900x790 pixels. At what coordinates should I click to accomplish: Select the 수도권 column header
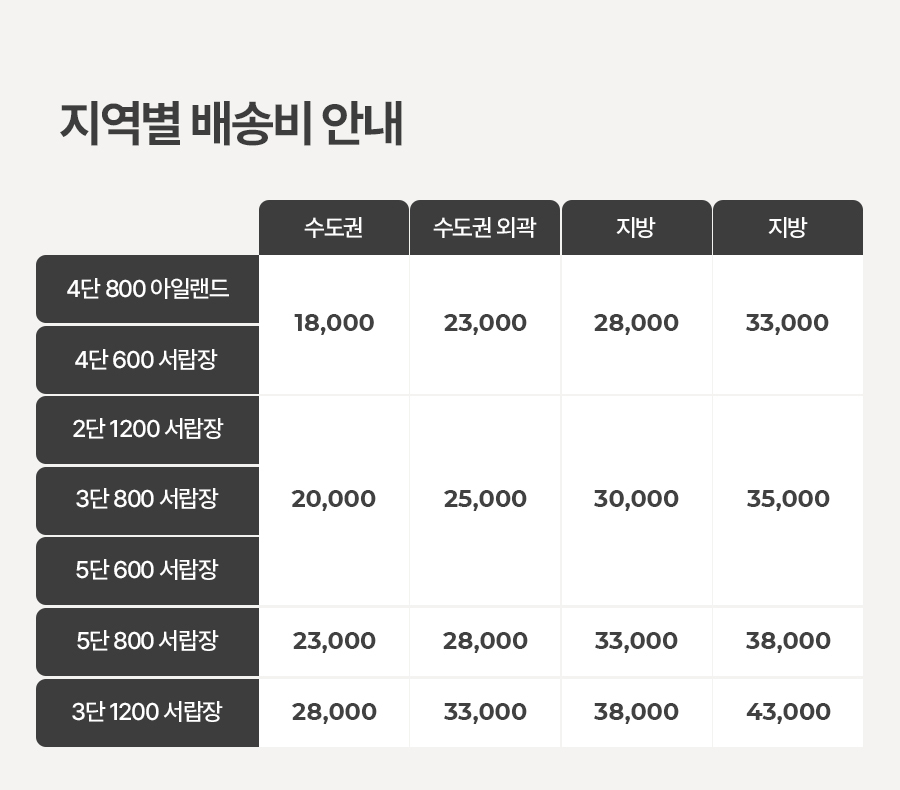tap(333, 228)
